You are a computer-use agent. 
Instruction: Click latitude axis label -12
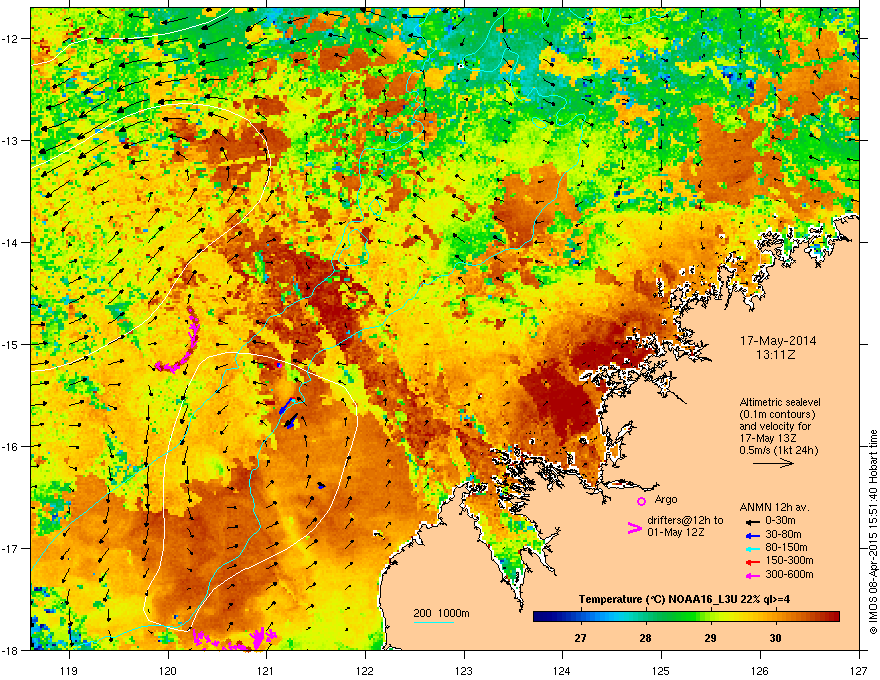coord(11,39)
